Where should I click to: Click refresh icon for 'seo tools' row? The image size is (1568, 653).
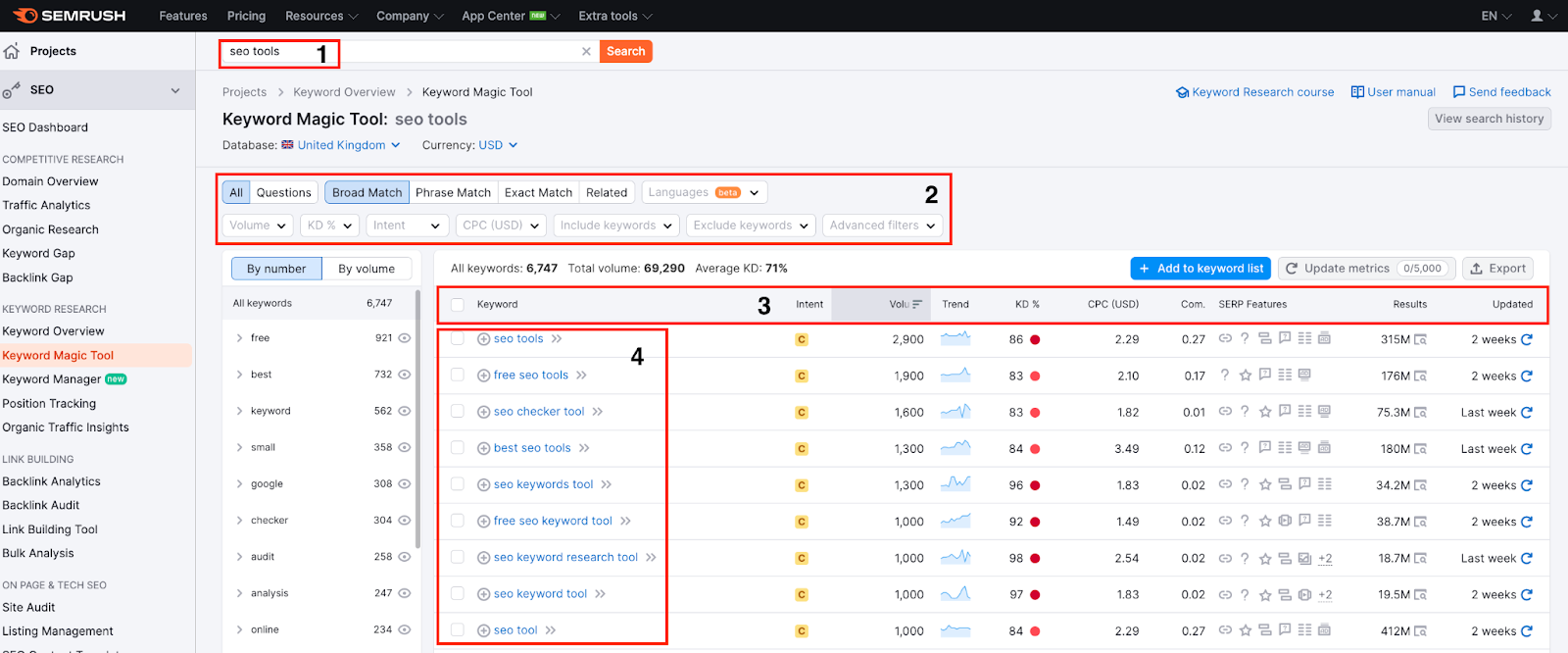click(x=1527, y=339)
